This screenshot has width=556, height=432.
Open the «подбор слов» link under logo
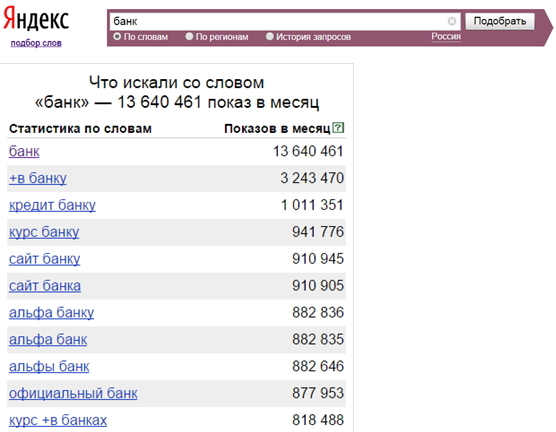point(36,43)
